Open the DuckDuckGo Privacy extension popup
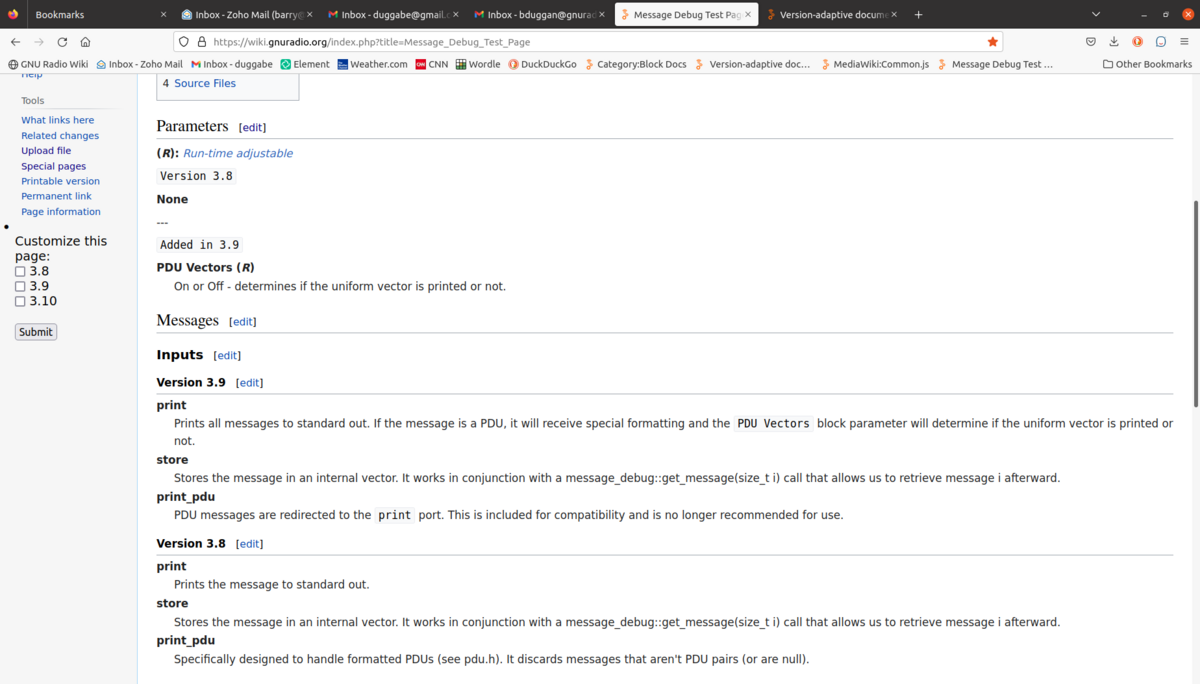 (x=1137, y=42)
